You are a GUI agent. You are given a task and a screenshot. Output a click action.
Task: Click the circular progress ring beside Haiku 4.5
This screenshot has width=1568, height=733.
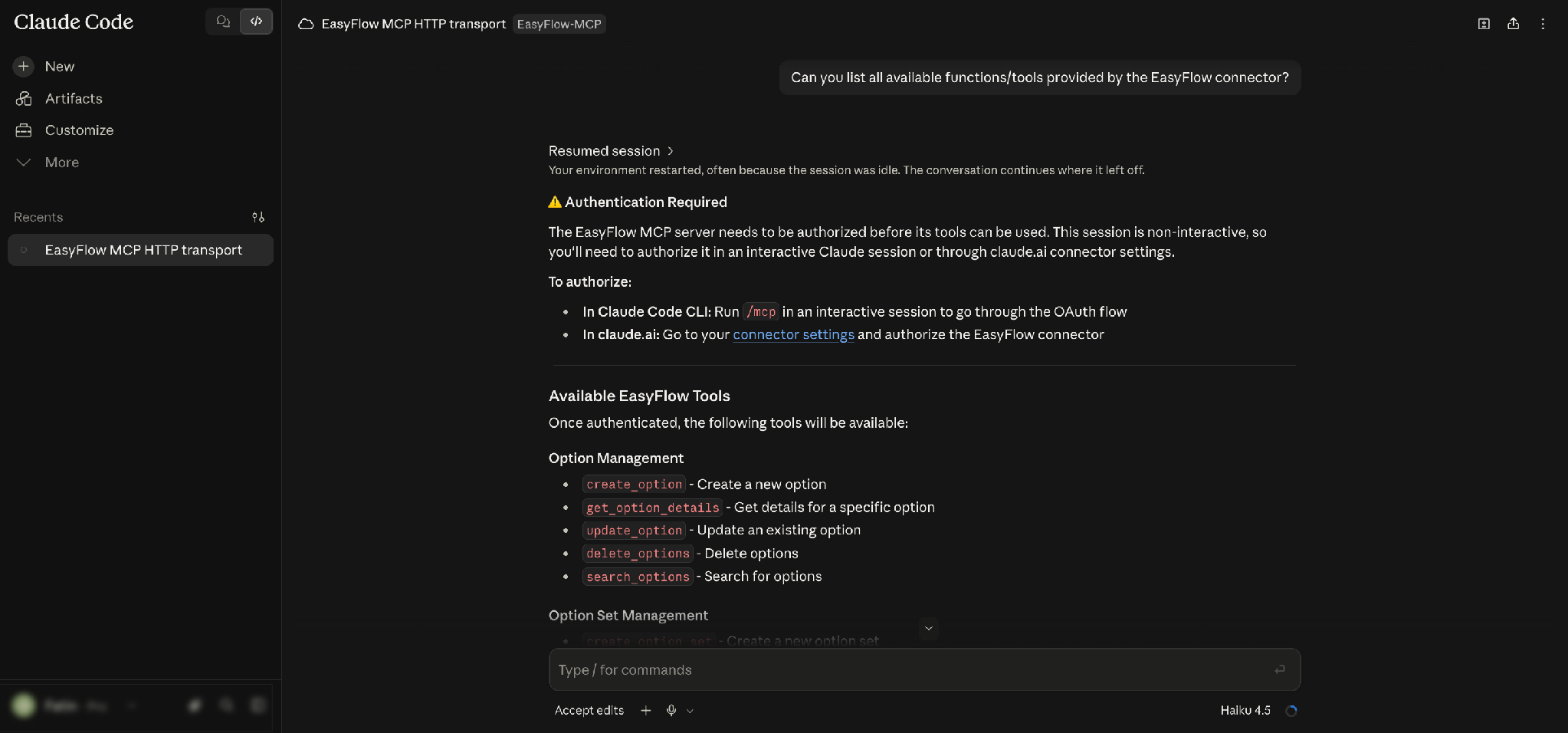click(1291, 711)
